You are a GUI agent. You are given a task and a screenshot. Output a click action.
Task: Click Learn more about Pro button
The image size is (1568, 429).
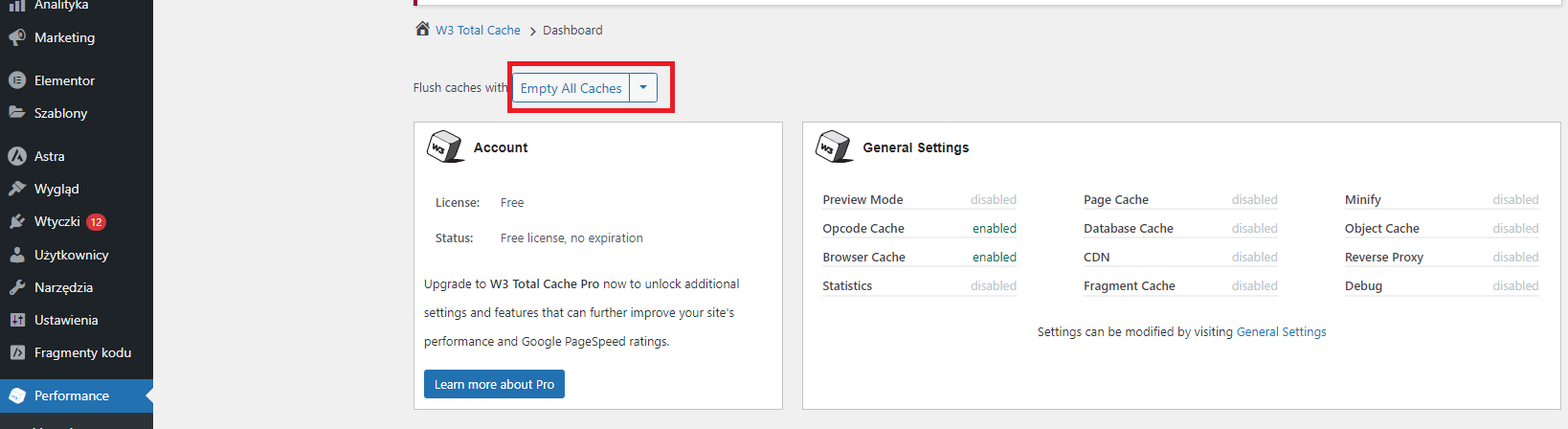(494, 384)
